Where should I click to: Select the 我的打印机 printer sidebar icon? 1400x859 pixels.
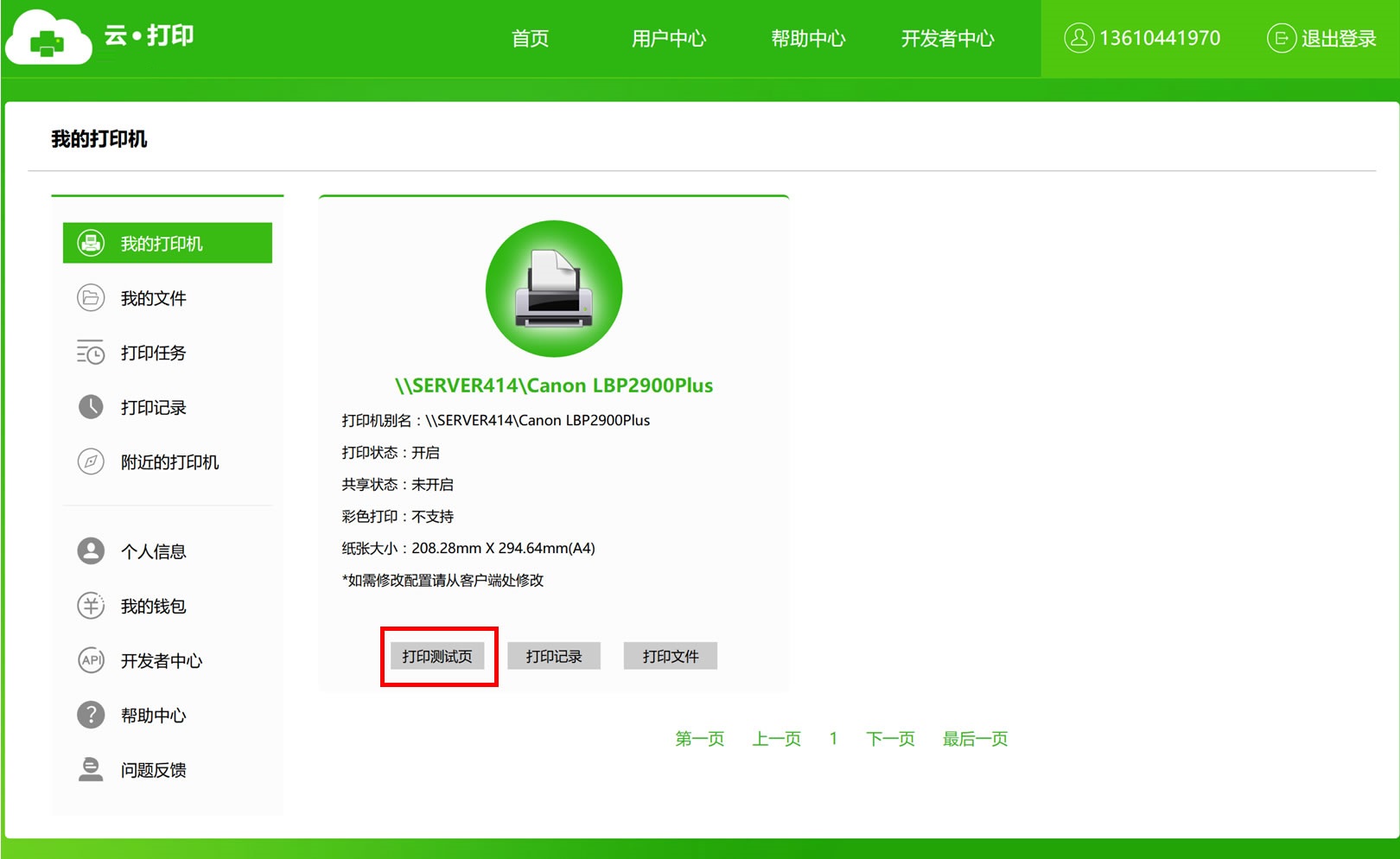pos(92,243)
